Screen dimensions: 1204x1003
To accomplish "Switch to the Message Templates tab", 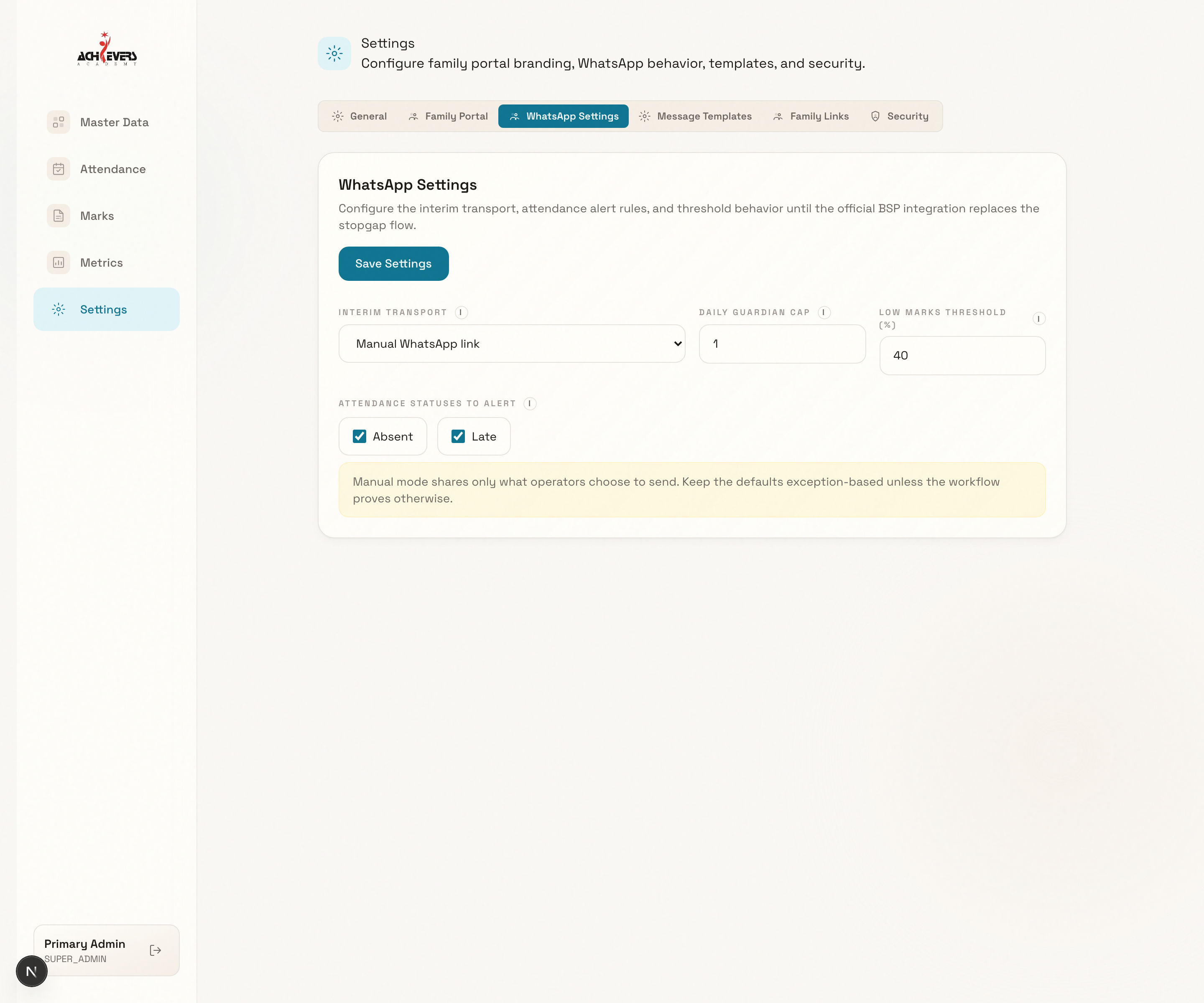I will click(695, 116).
